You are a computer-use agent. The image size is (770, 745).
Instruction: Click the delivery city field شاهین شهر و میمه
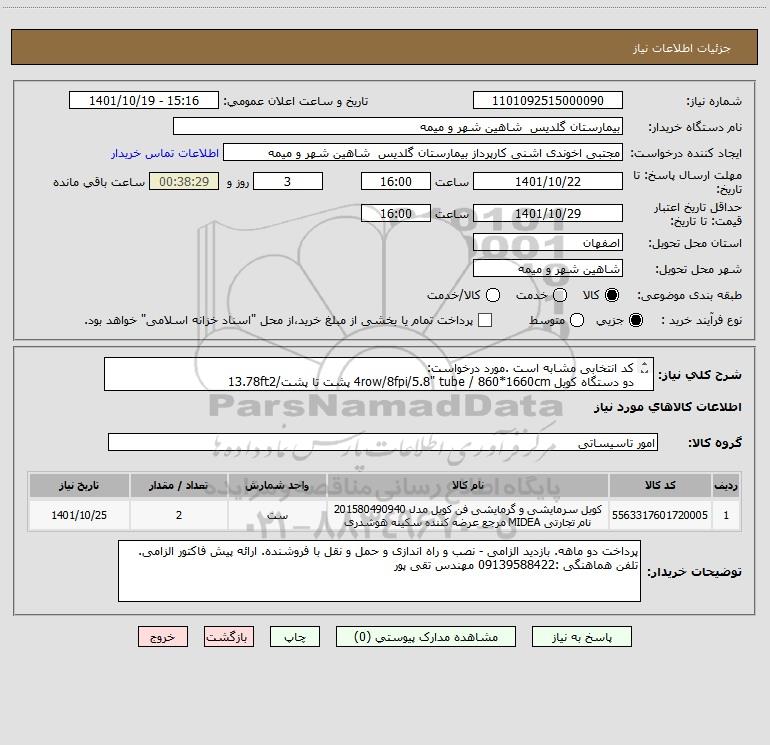pos(548,269)
